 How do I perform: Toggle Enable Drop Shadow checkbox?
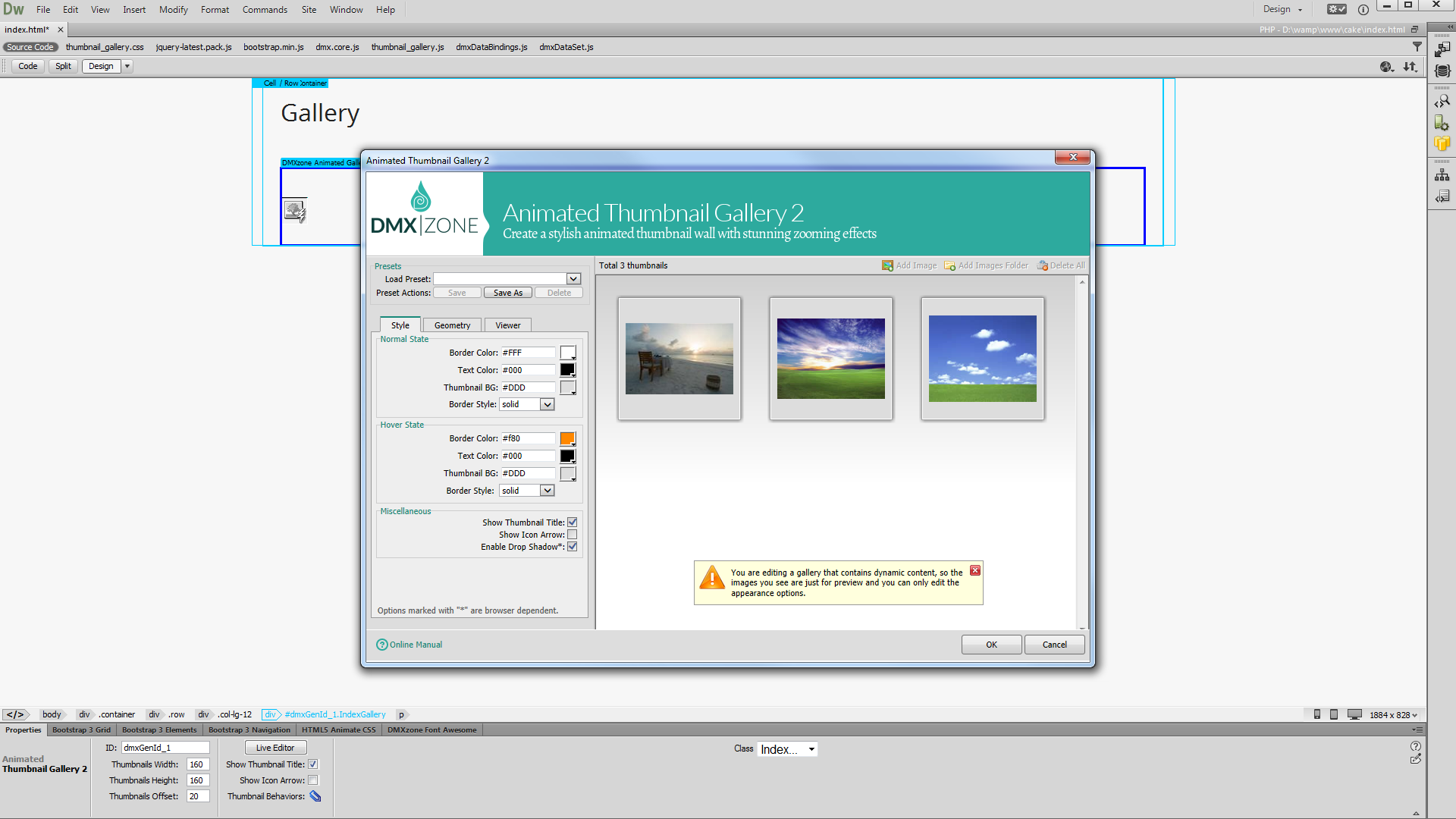click(573, 547)
